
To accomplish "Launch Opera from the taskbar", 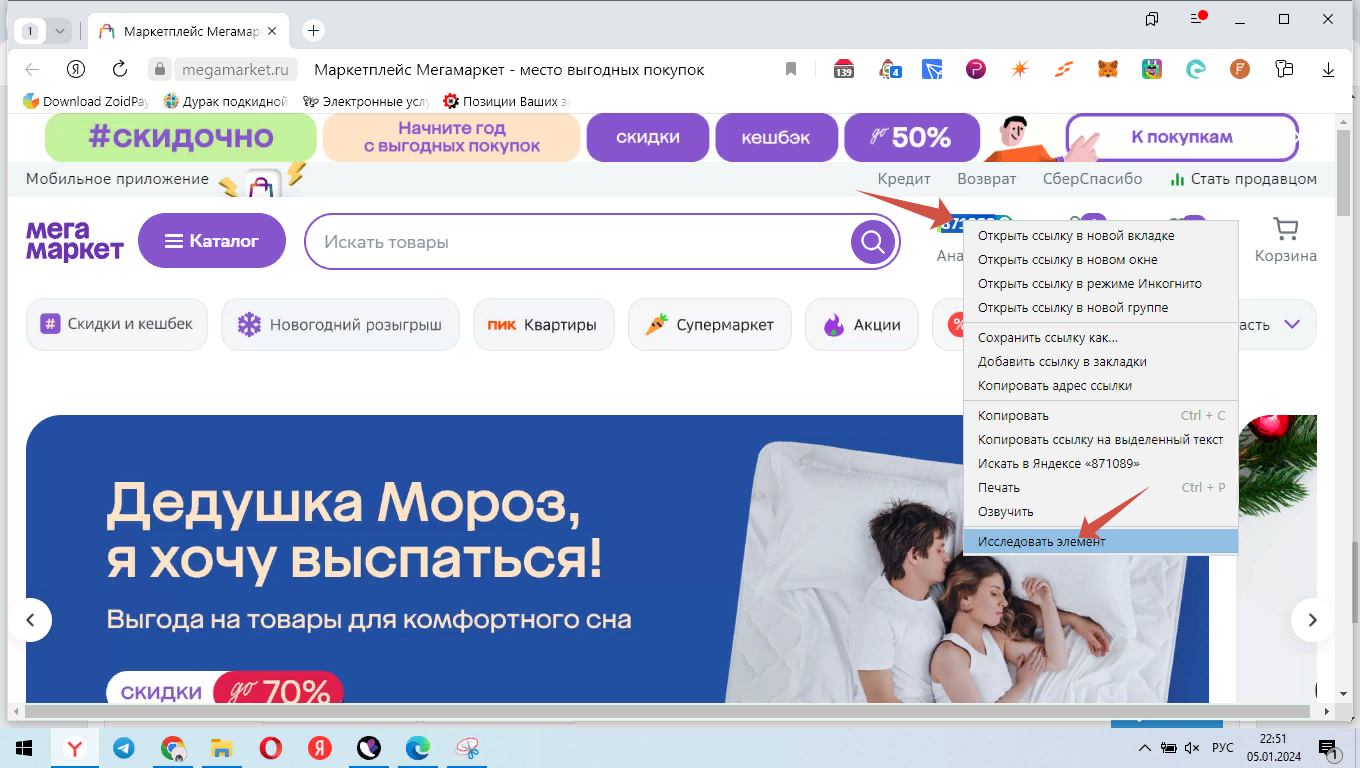I will [x=270, y=748].
